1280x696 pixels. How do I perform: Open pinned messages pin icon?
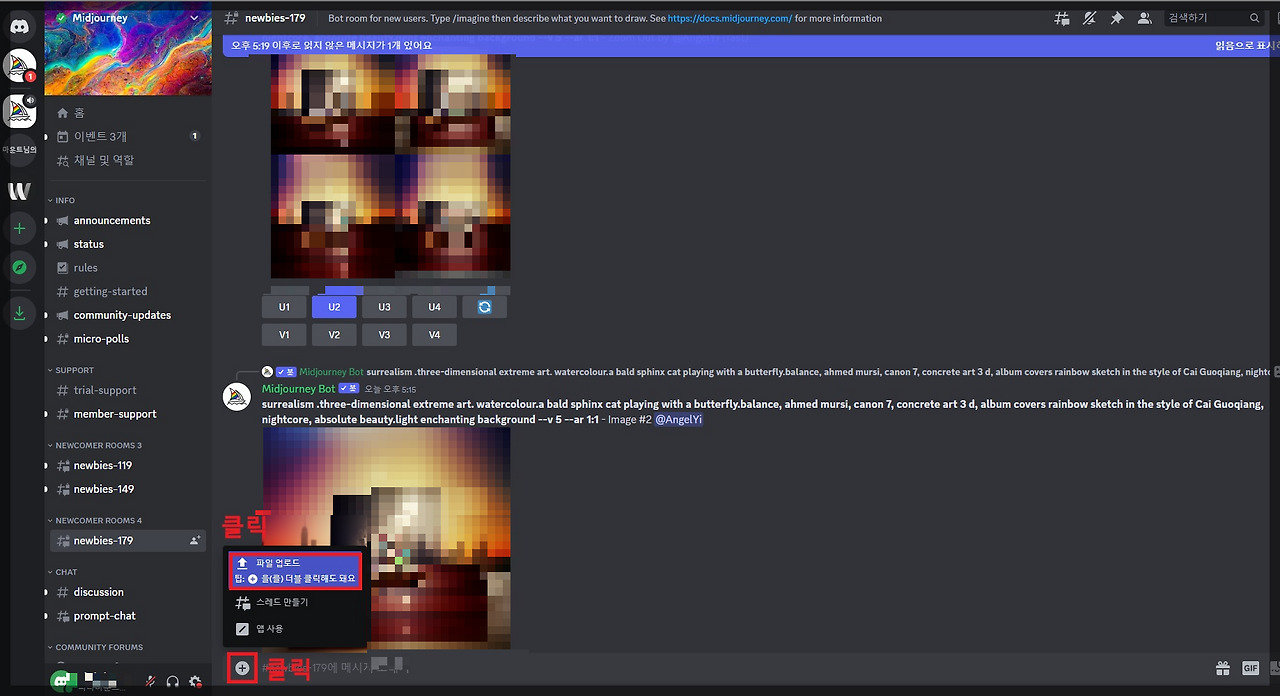click(x=1117, y=18)
